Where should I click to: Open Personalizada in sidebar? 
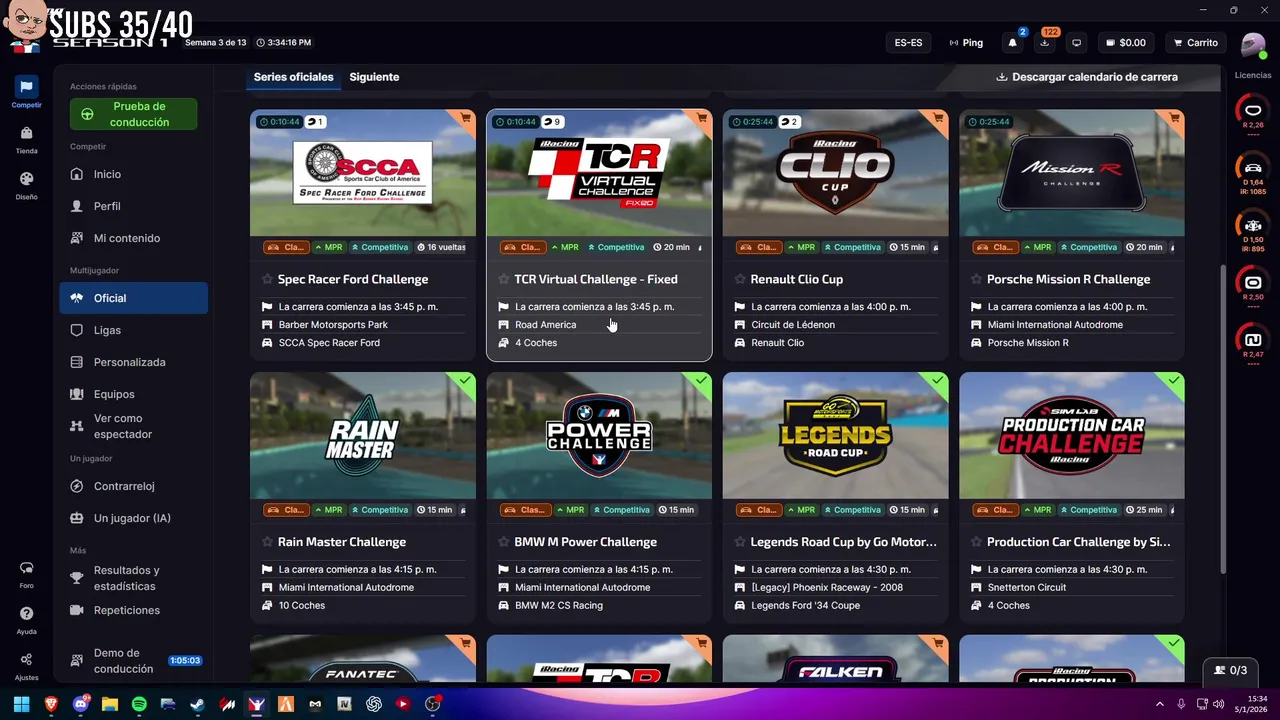(x=134, y=362)
